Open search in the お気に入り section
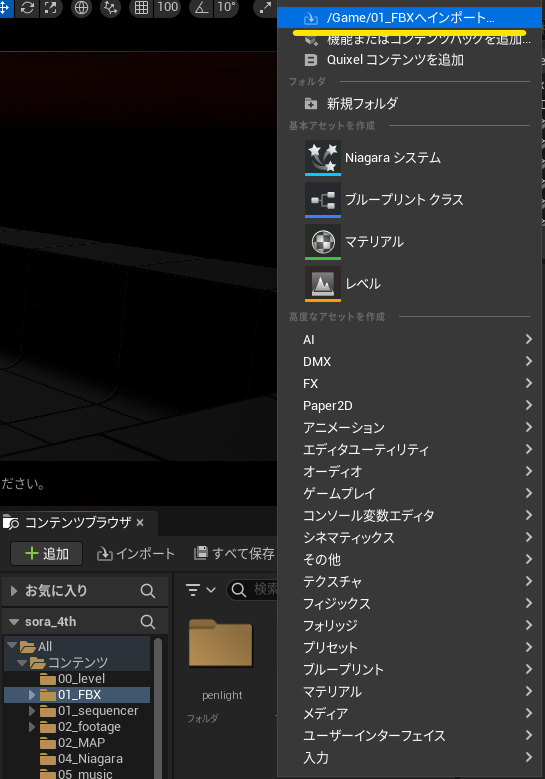This screenshot has height=779, width=545. pos(148,591)
